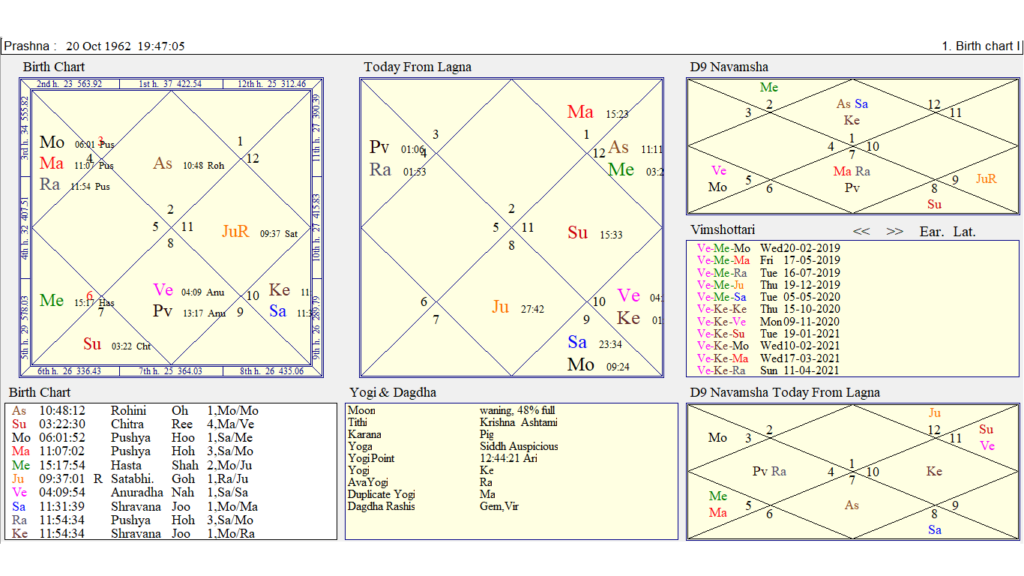Click 'Mo 09:24' in Today From Lagna chart
1024x576 pixels.
[x=598, y=365]
